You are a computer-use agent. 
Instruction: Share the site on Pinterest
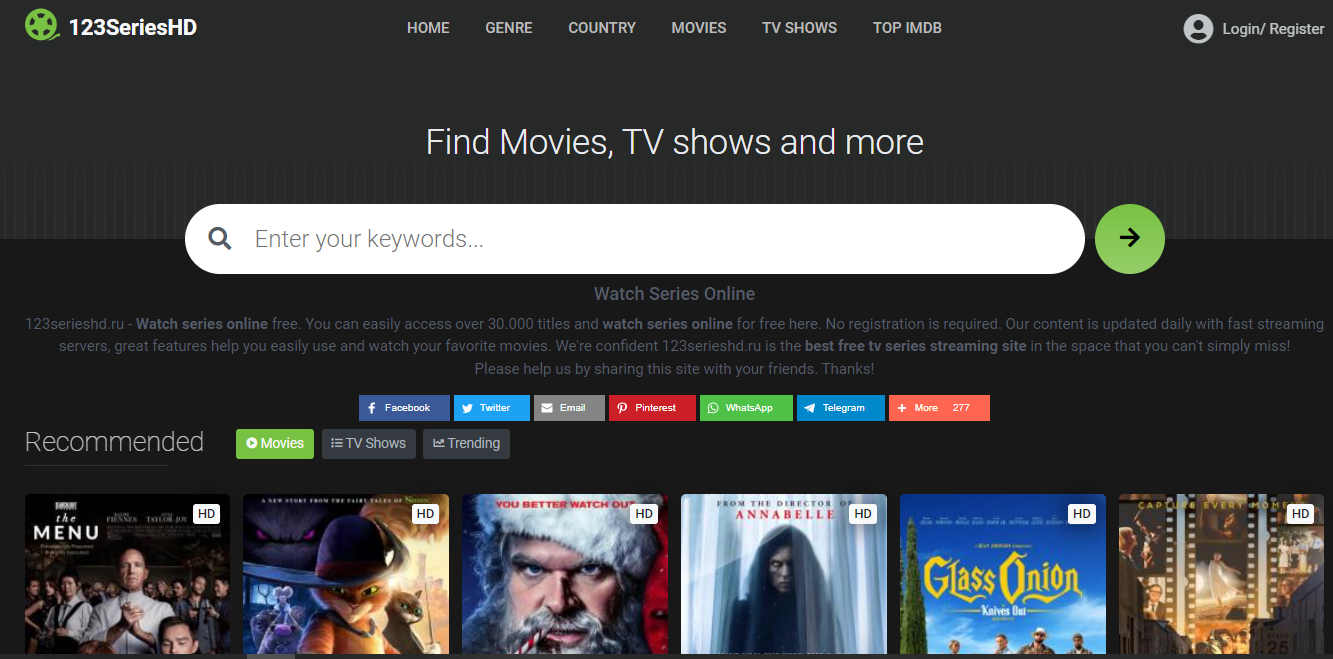652,408
